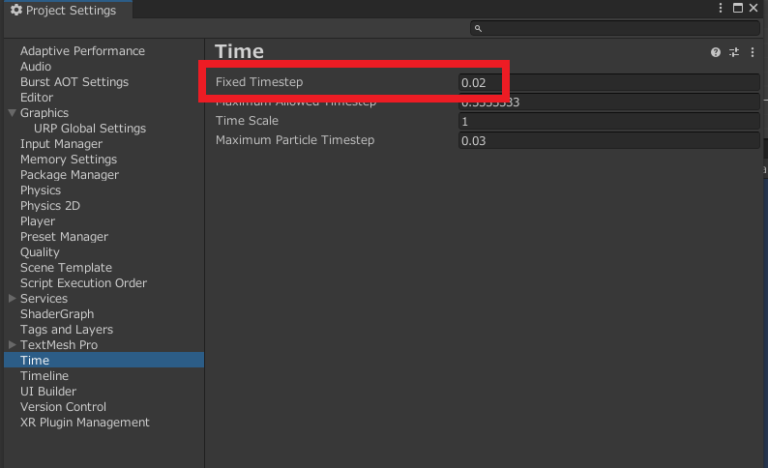
Task: Open URP Global Settings
Action: [x=90, y=128]
